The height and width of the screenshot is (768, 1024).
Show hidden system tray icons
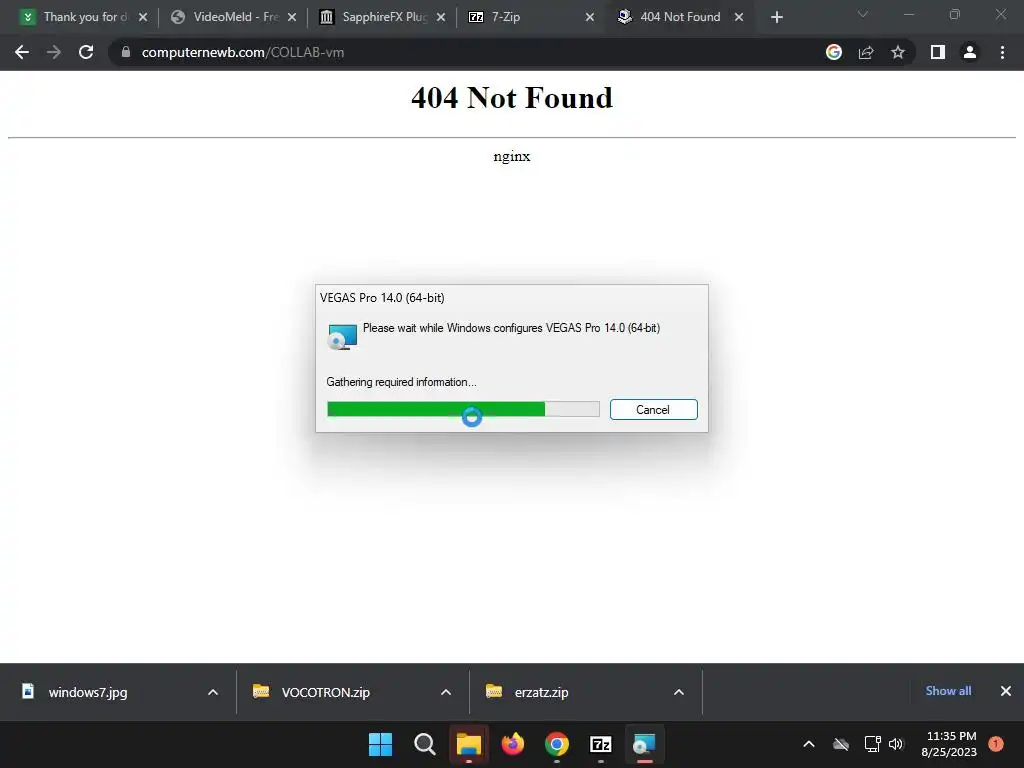808,744
